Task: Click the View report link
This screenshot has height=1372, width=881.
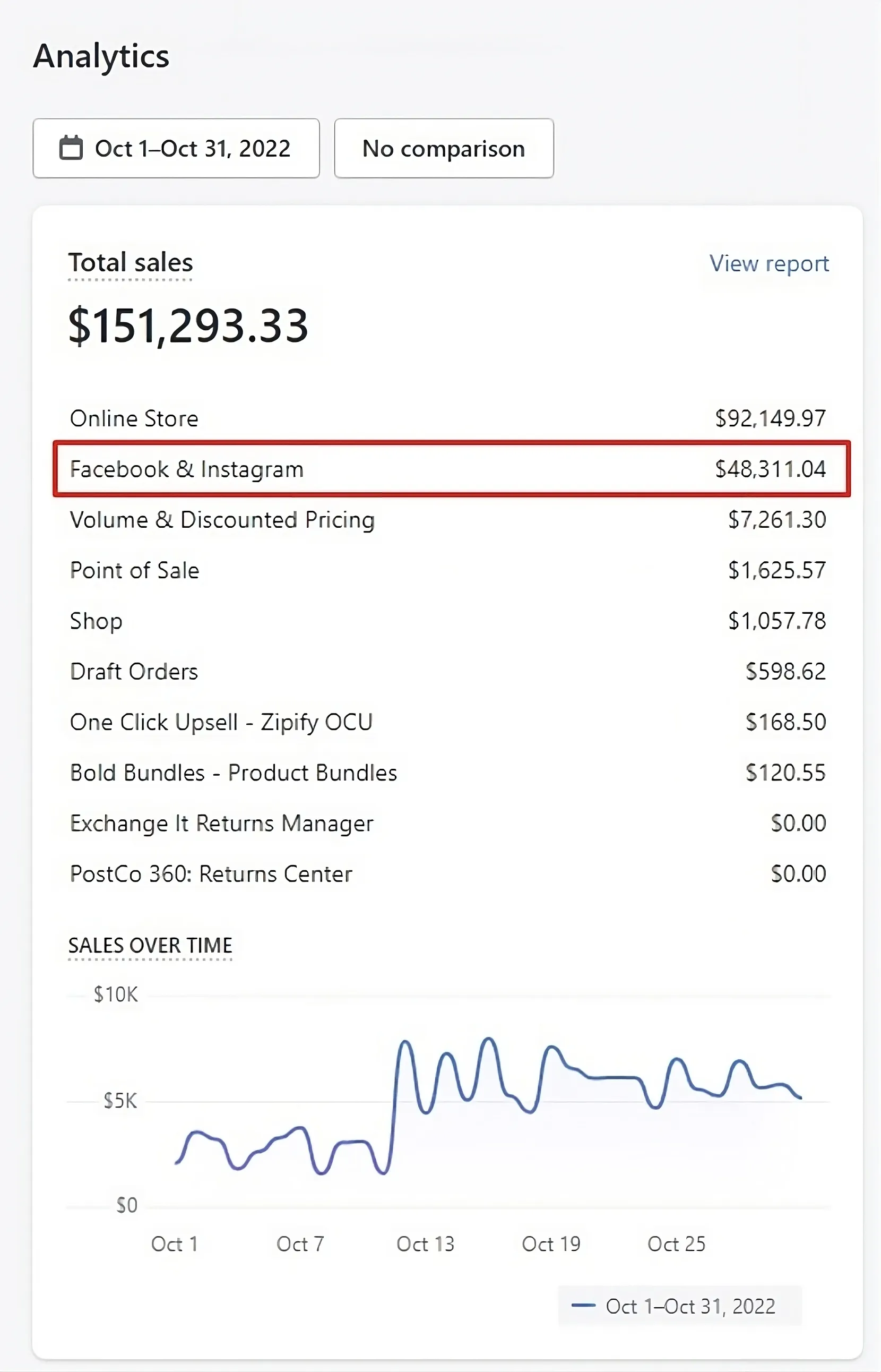Action: click(x=769, y=263)
